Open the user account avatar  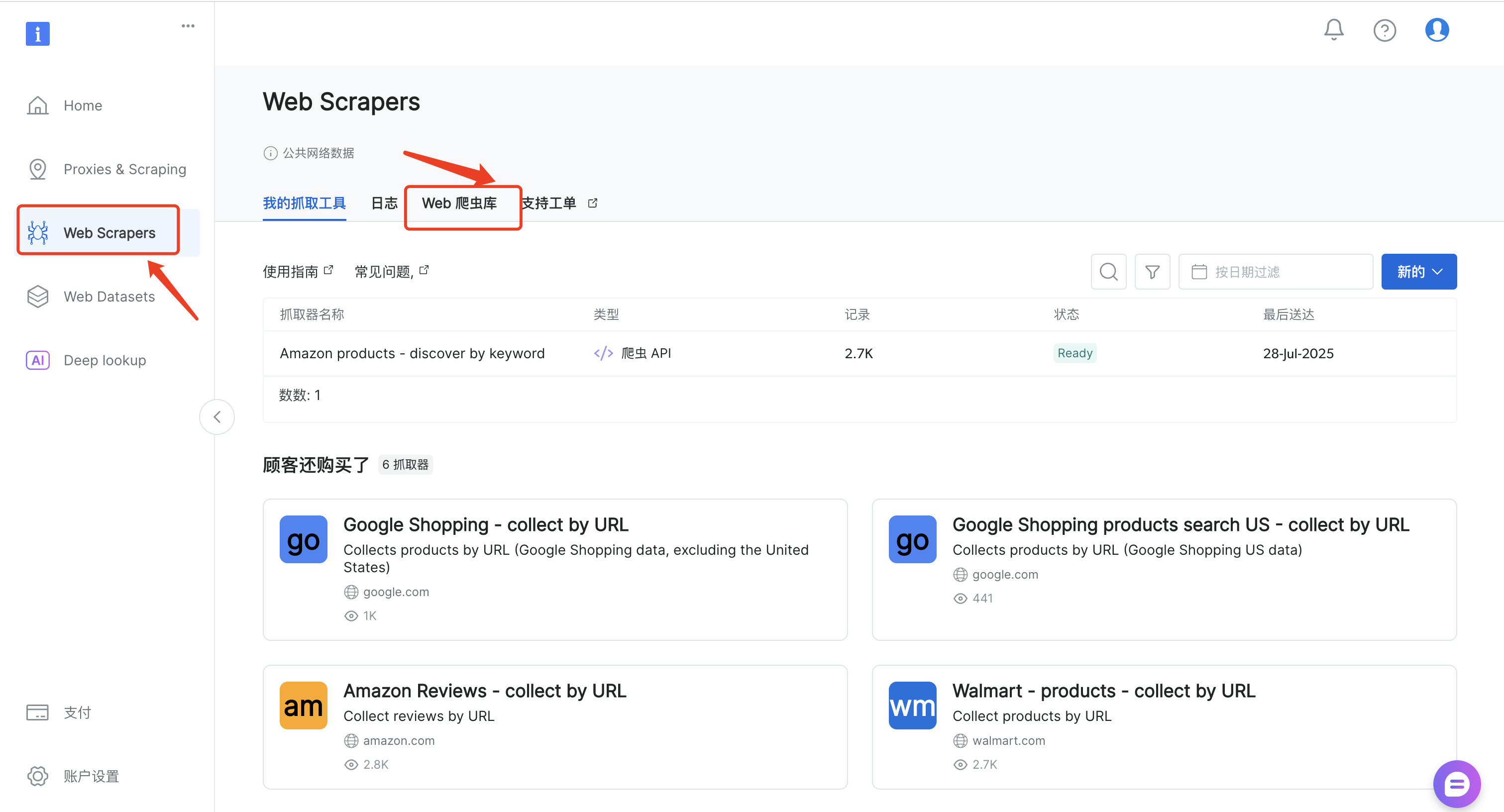(x=1436, y=30)
